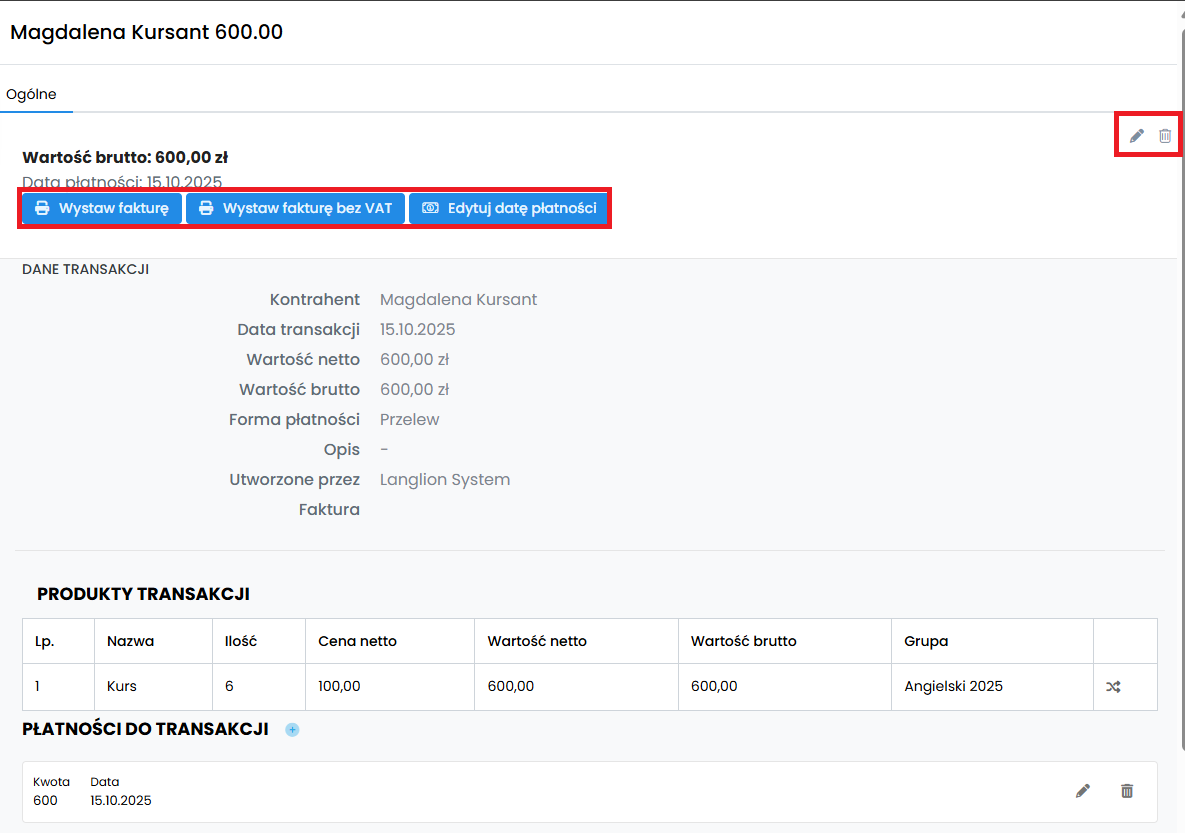The height and width of the screenshot is (833, 1185).
Task: Click the Wartość netto column header
Action: (537, 641)
